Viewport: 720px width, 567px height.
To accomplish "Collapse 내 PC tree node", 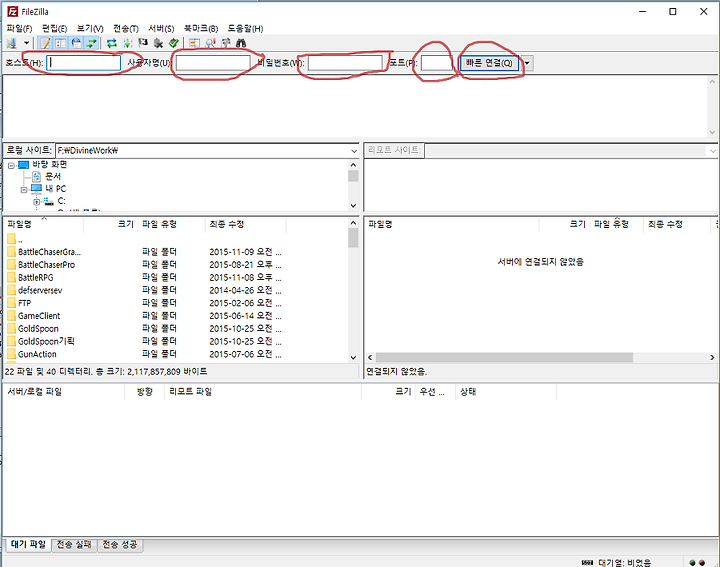I will 24,190.
